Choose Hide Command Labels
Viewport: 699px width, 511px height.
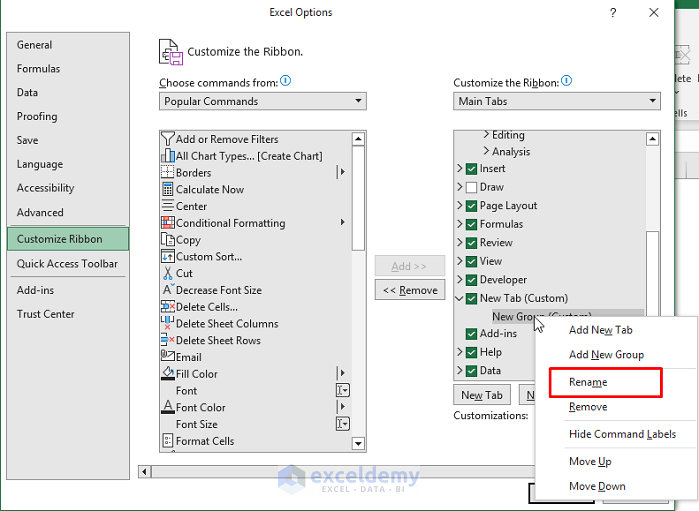point(622,434)
